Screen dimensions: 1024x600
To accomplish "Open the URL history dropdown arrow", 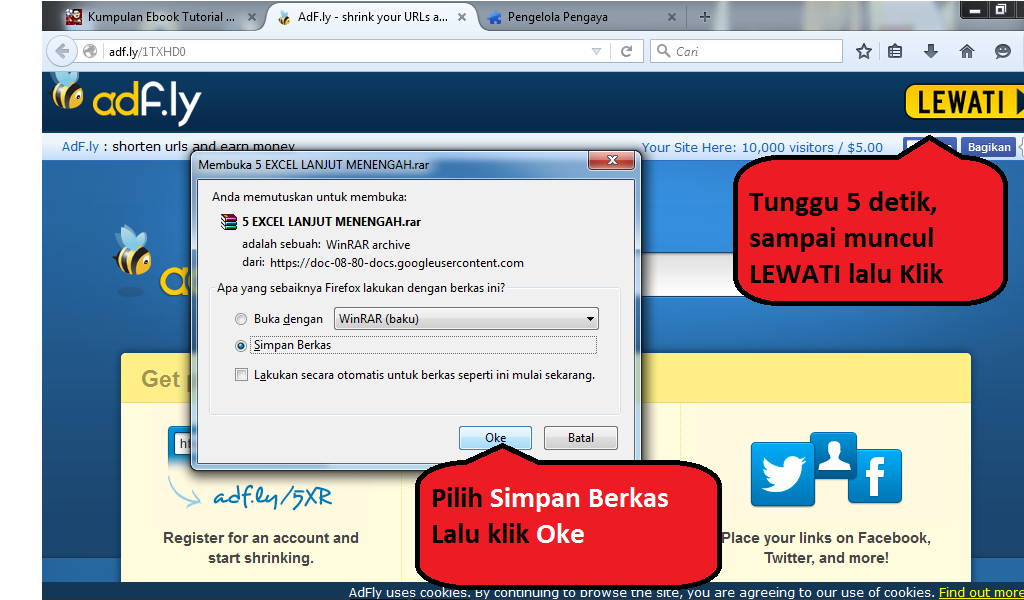I will coord(596,51).
